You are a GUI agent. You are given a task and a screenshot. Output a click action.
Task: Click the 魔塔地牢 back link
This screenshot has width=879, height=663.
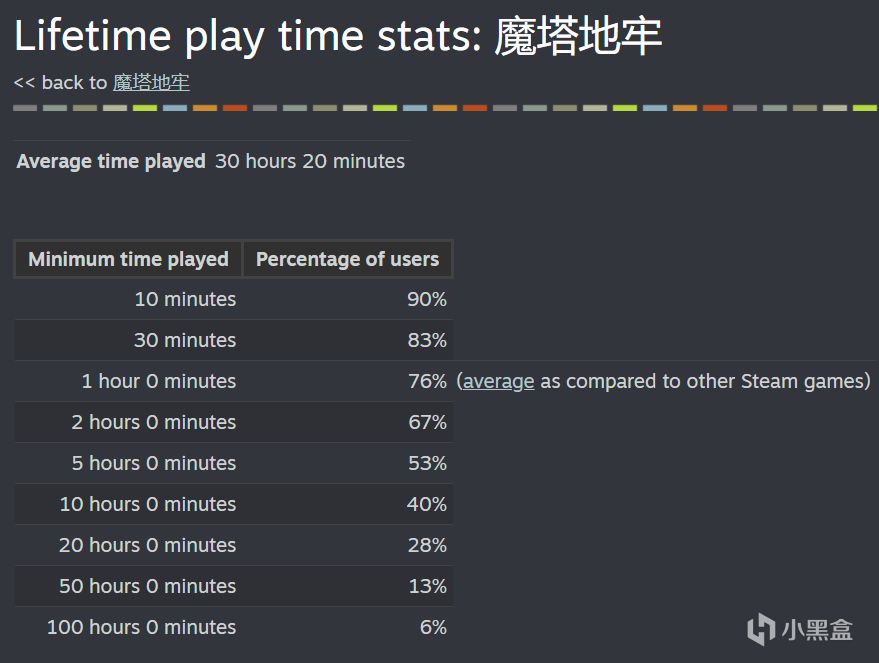151,83
